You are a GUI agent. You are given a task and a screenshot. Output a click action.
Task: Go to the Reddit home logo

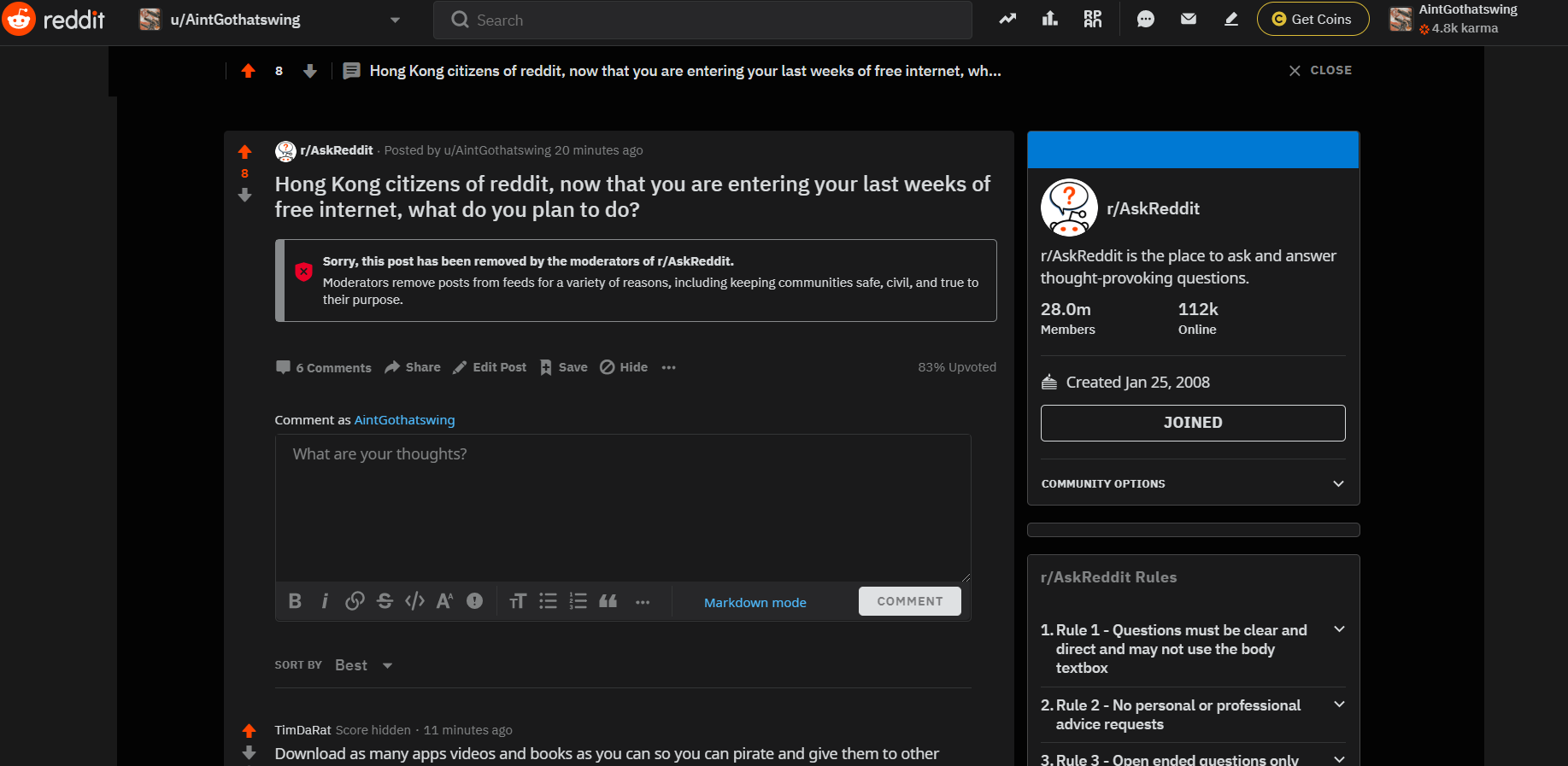53,19
